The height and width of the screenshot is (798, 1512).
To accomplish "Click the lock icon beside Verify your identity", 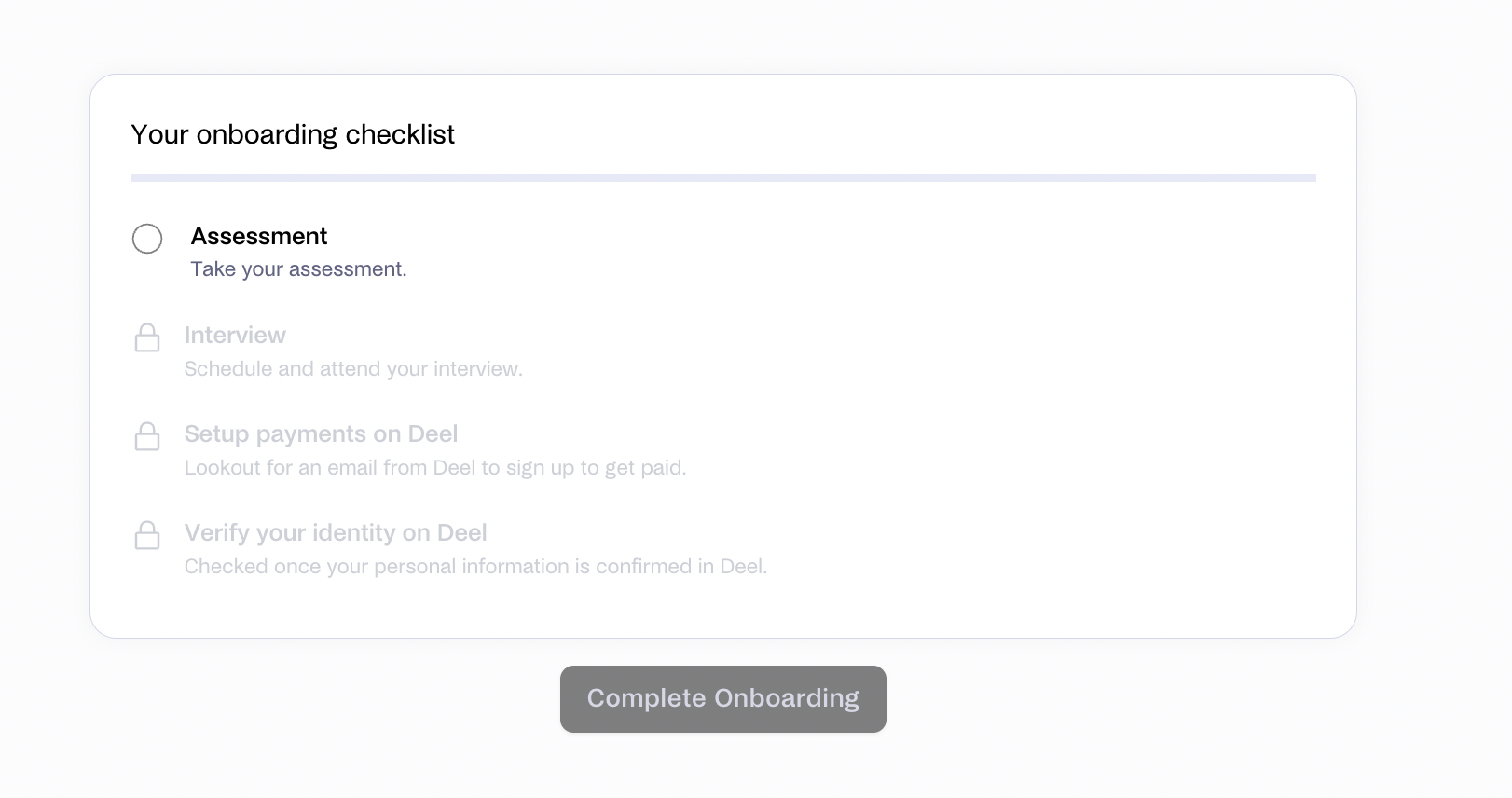I will click(147, 535).
